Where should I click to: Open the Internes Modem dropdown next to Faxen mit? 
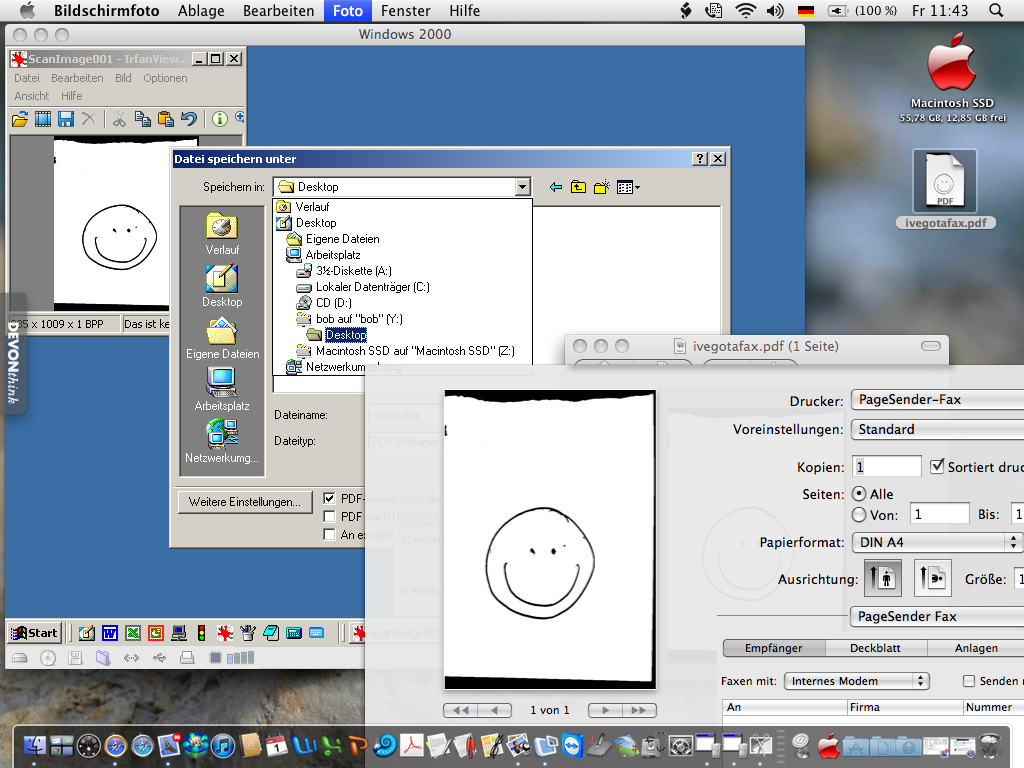point(859,681)
